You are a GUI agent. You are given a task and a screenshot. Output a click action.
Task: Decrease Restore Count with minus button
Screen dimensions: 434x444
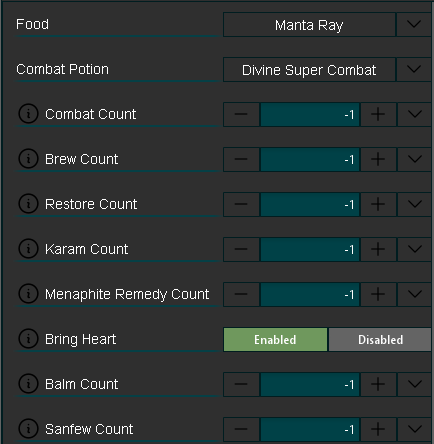tap(241, 204)
